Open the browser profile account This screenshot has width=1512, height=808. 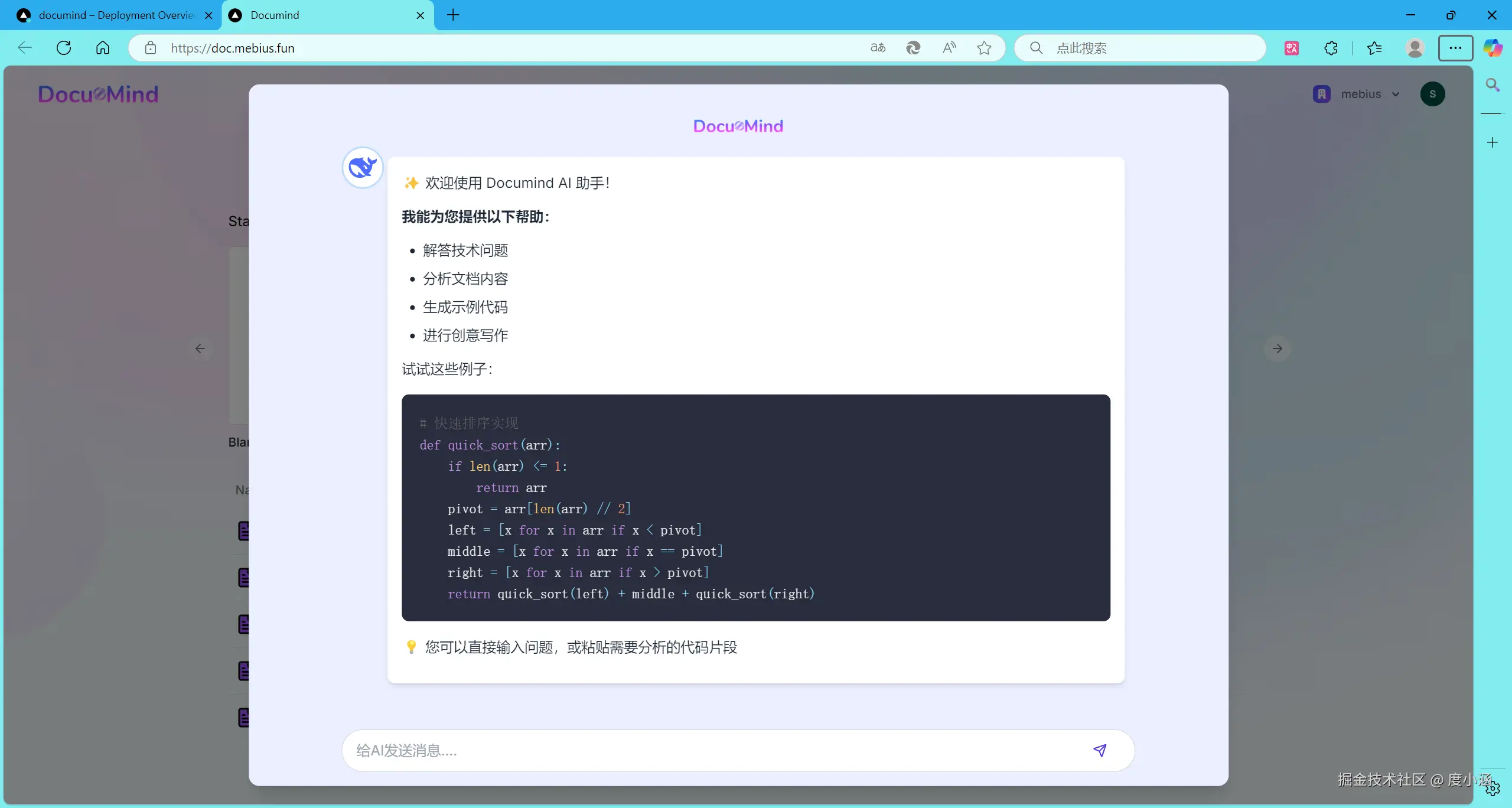tap(1415, 48)
